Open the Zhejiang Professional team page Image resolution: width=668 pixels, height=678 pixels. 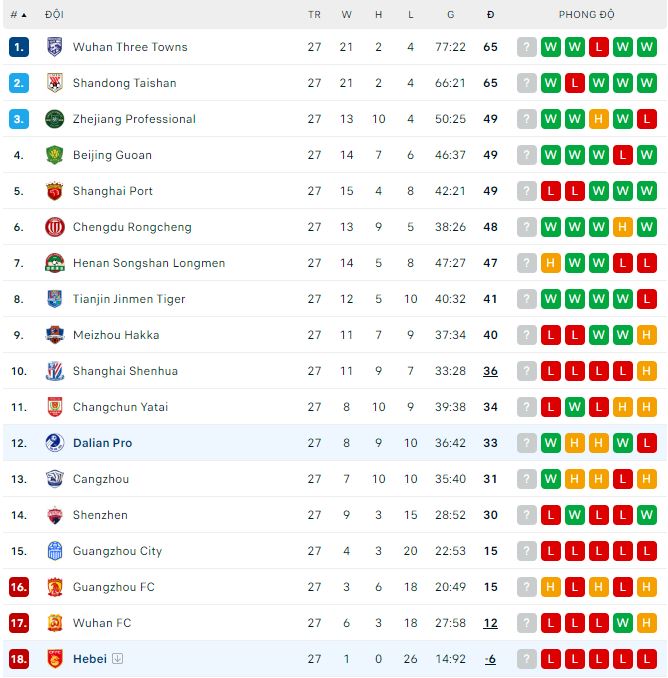134,119
